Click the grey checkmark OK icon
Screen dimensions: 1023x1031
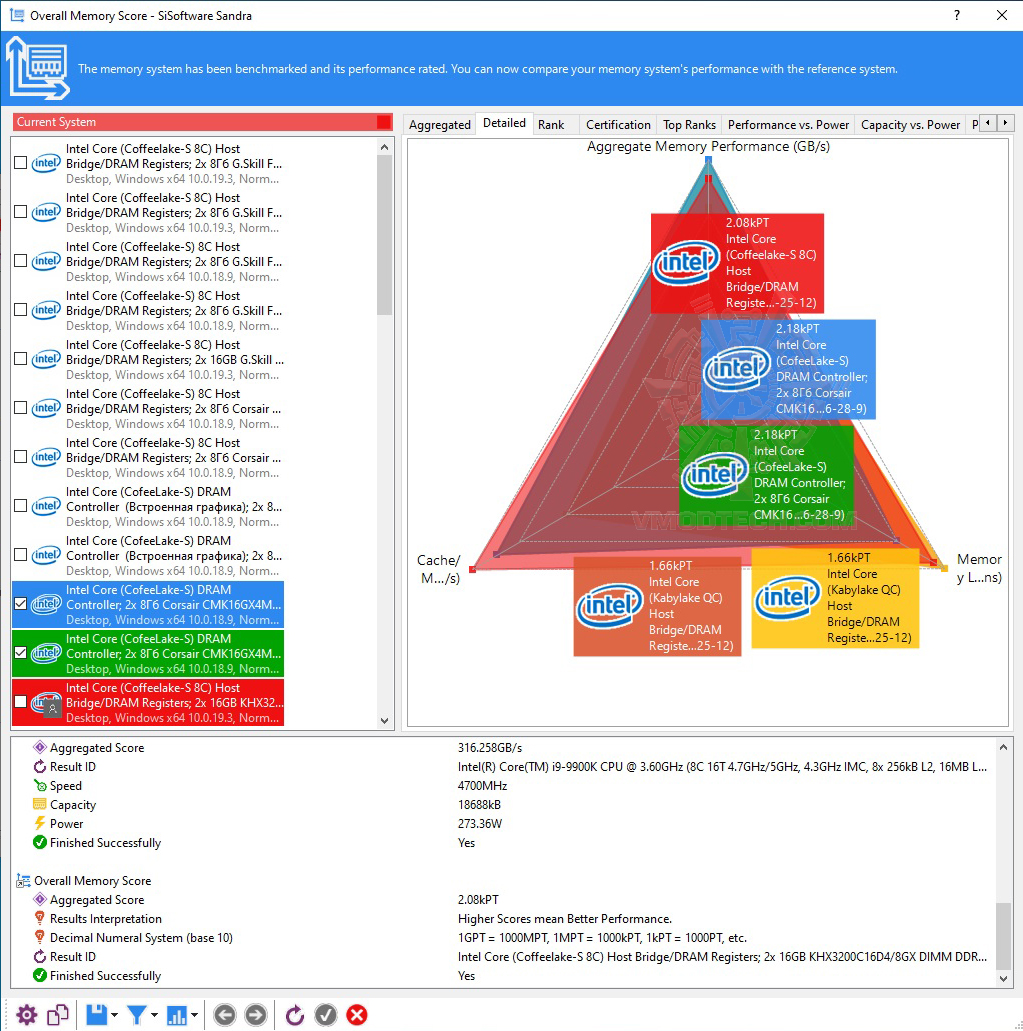325,1015
